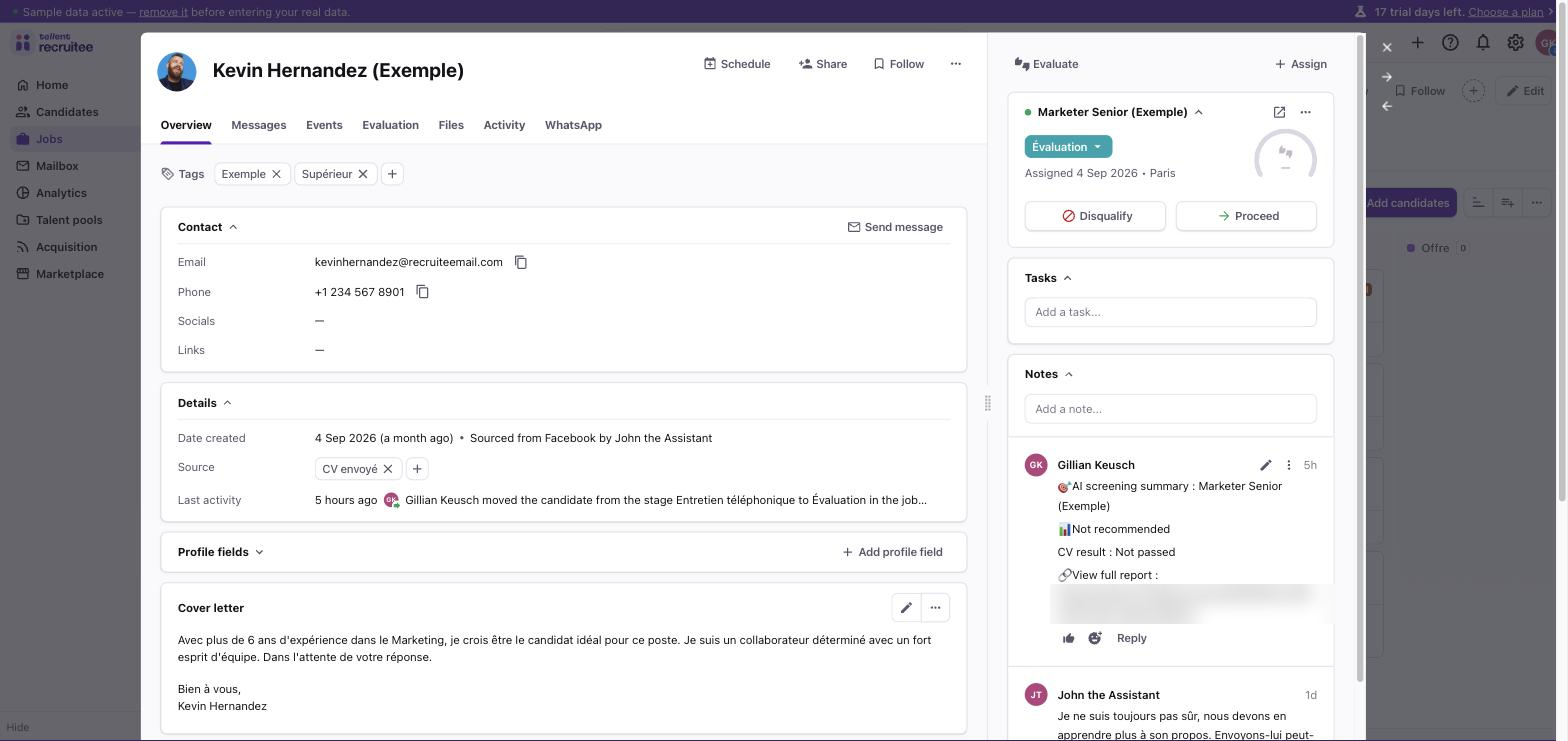
Task: Like Gillian Keusch's note with thumbs up
Action: [x=1069, y=638]
